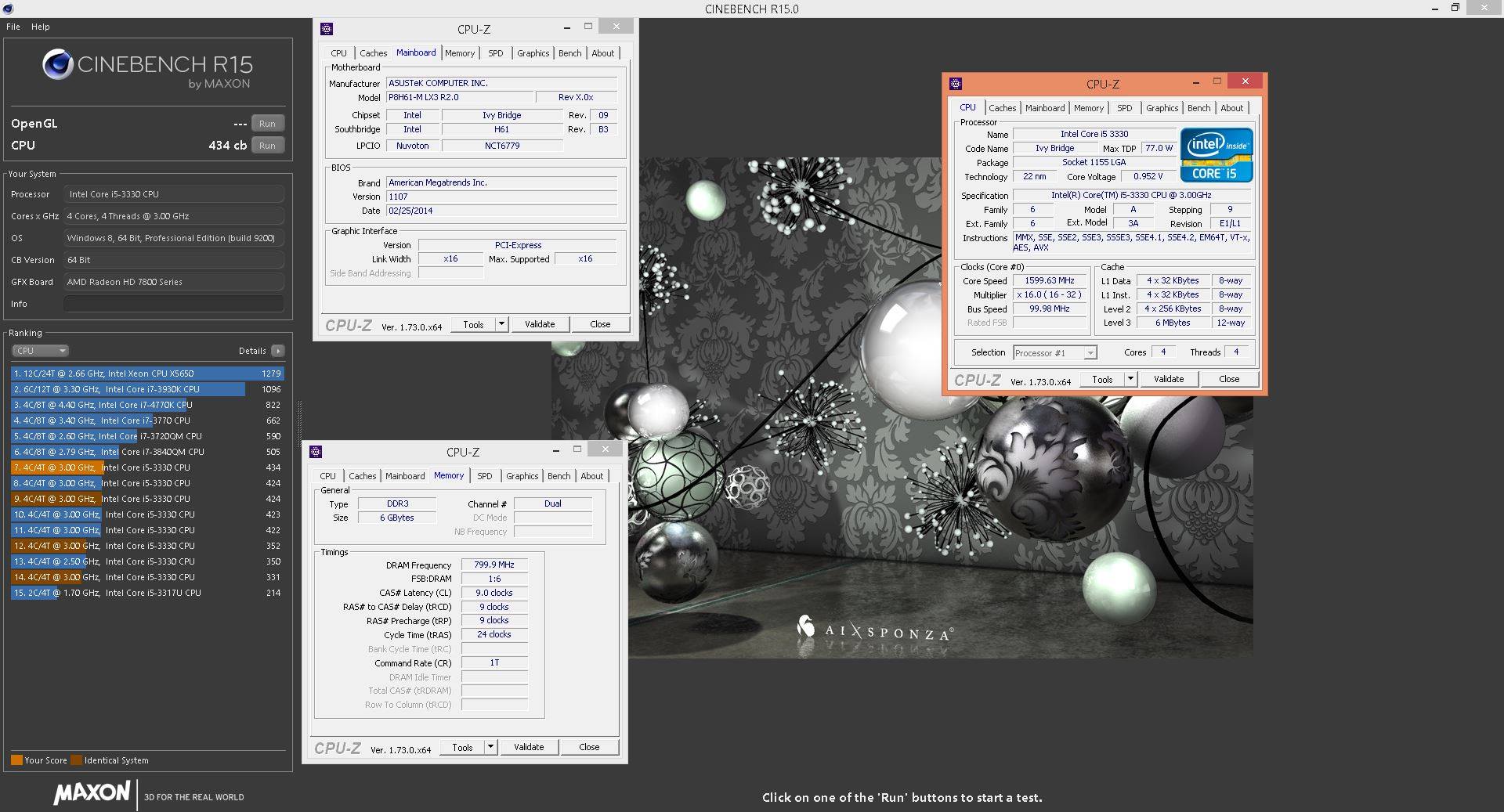This screenshot has height=812, width=1504.
Task: Switch to Caches tab in Mainboard CPU-Z
Action: click(374, 53)
